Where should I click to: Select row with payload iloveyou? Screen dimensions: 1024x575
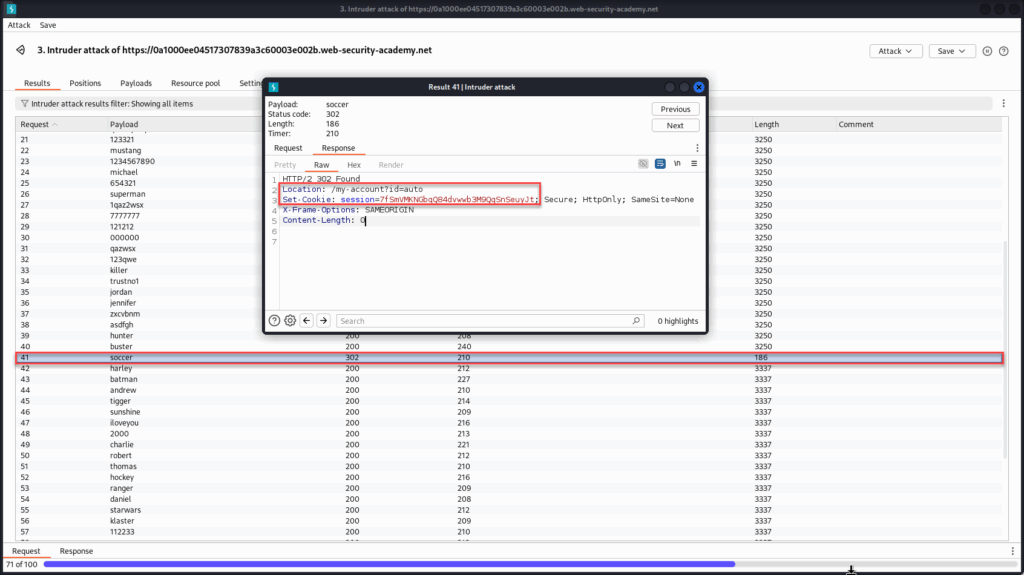click(x=509, y=423)
